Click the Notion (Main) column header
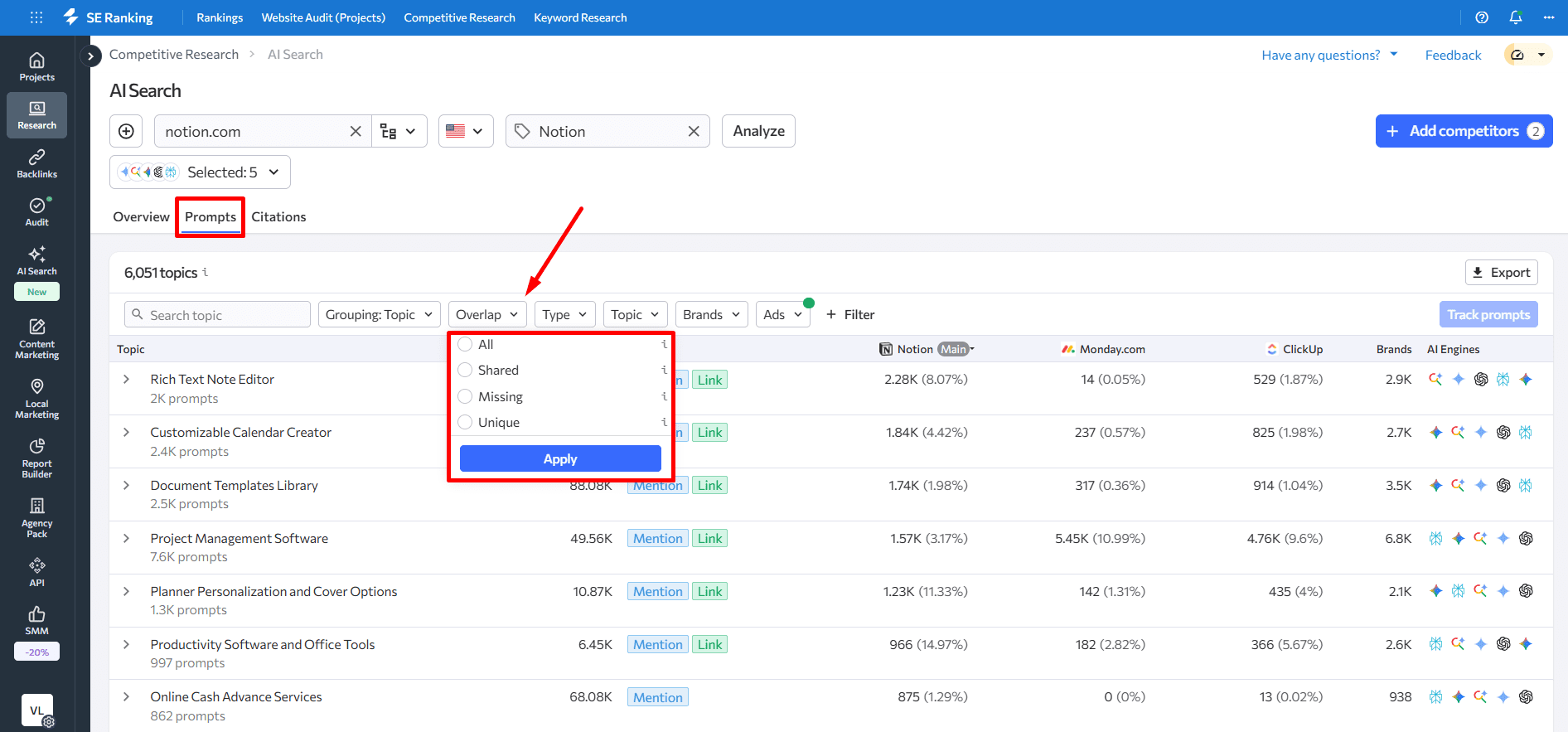 click(x=926, y=349)
